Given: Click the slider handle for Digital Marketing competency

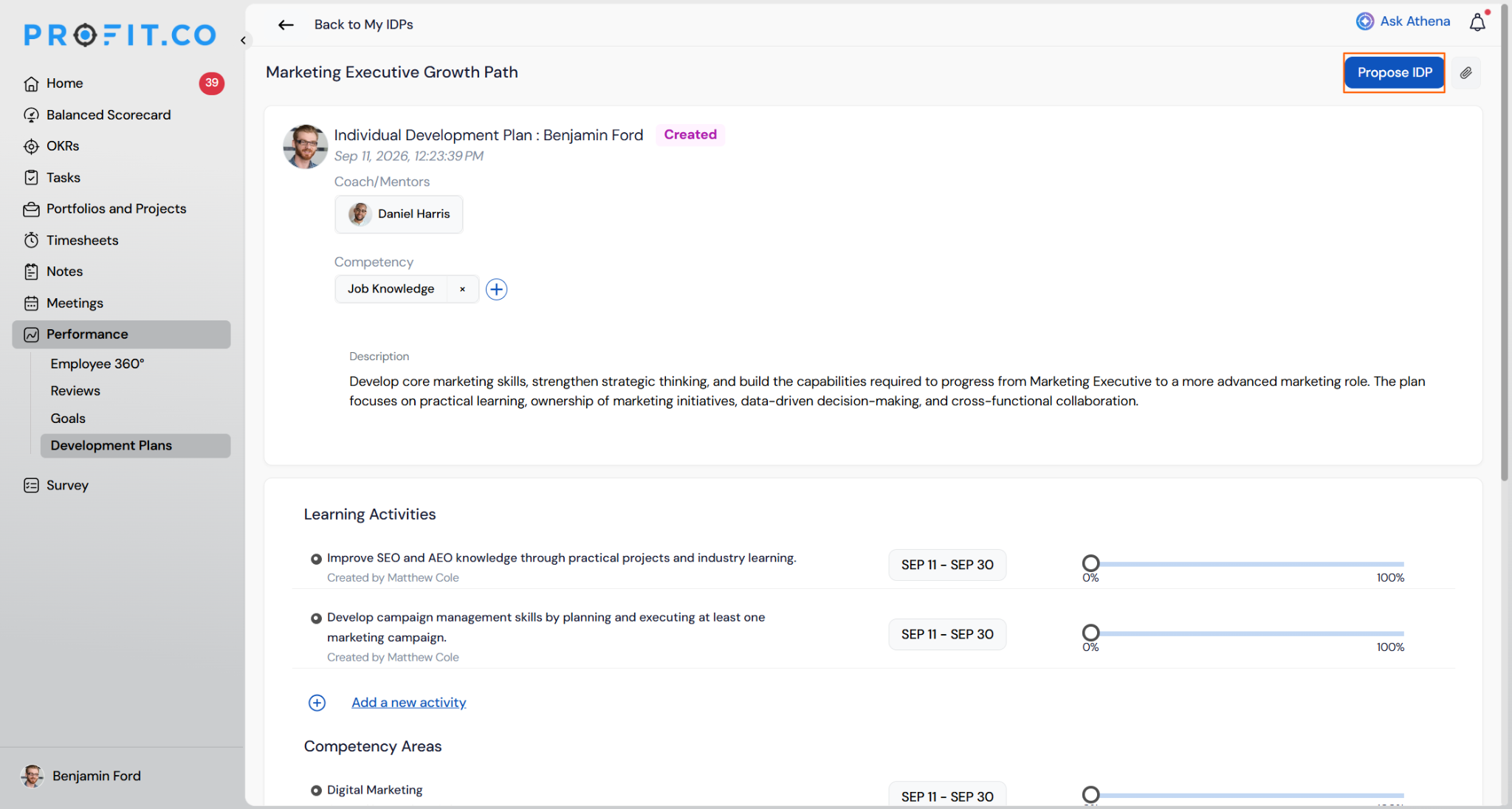Looking at the screenshot, I should pyautogui.click(x=1090, y=795).
